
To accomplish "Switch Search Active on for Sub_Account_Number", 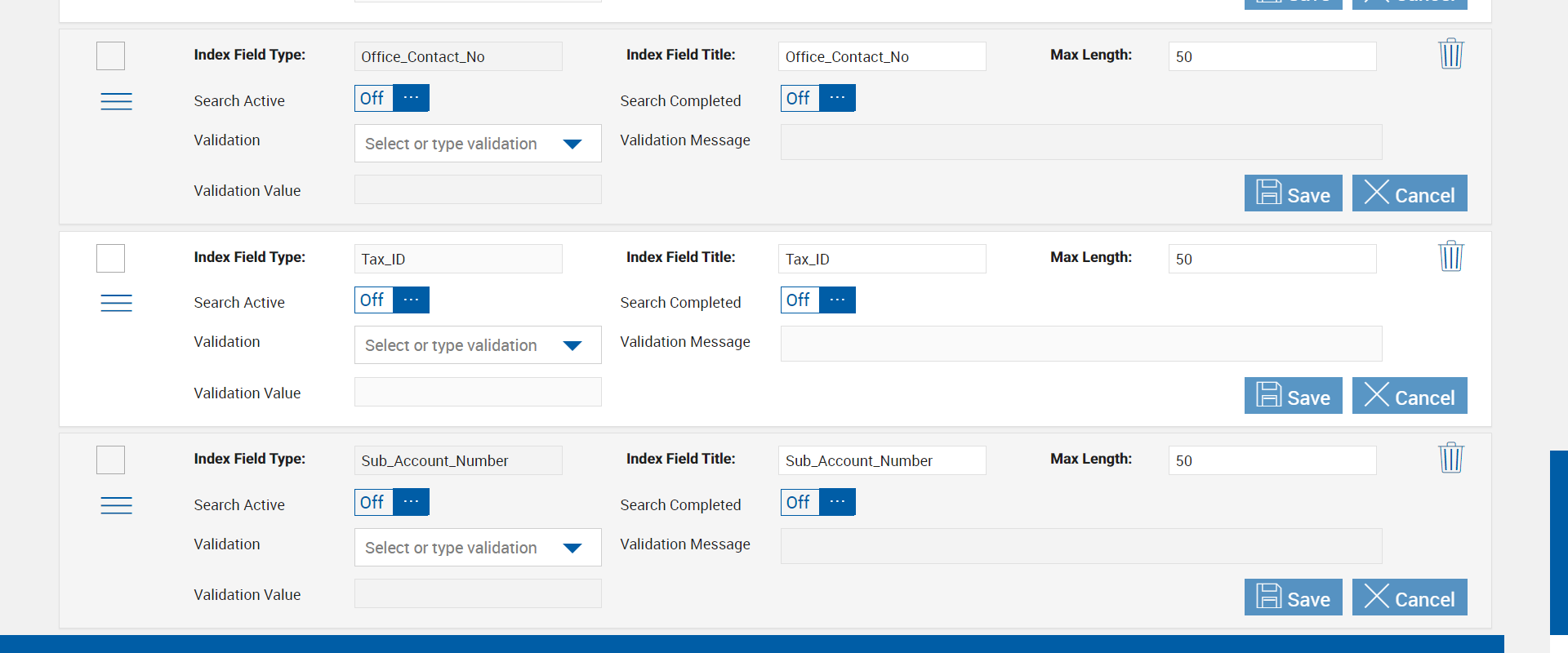I will (x=392, y=502).
